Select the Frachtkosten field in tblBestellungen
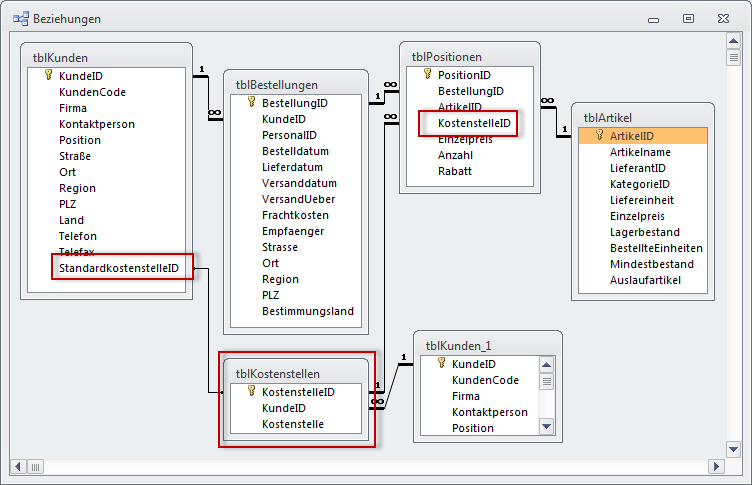This screenshot has height=485, width=752. tap(295, 215)
